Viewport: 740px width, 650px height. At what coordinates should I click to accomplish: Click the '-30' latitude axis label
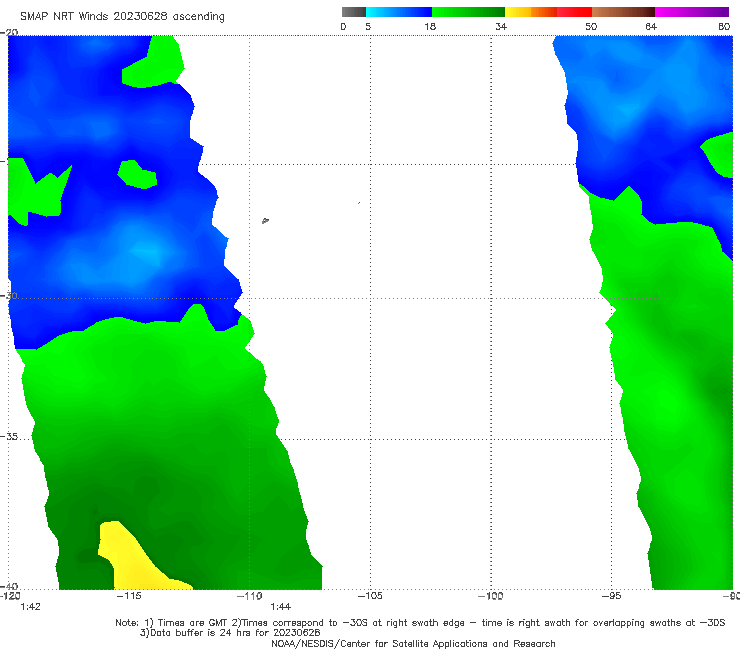[x=9, y=295]
